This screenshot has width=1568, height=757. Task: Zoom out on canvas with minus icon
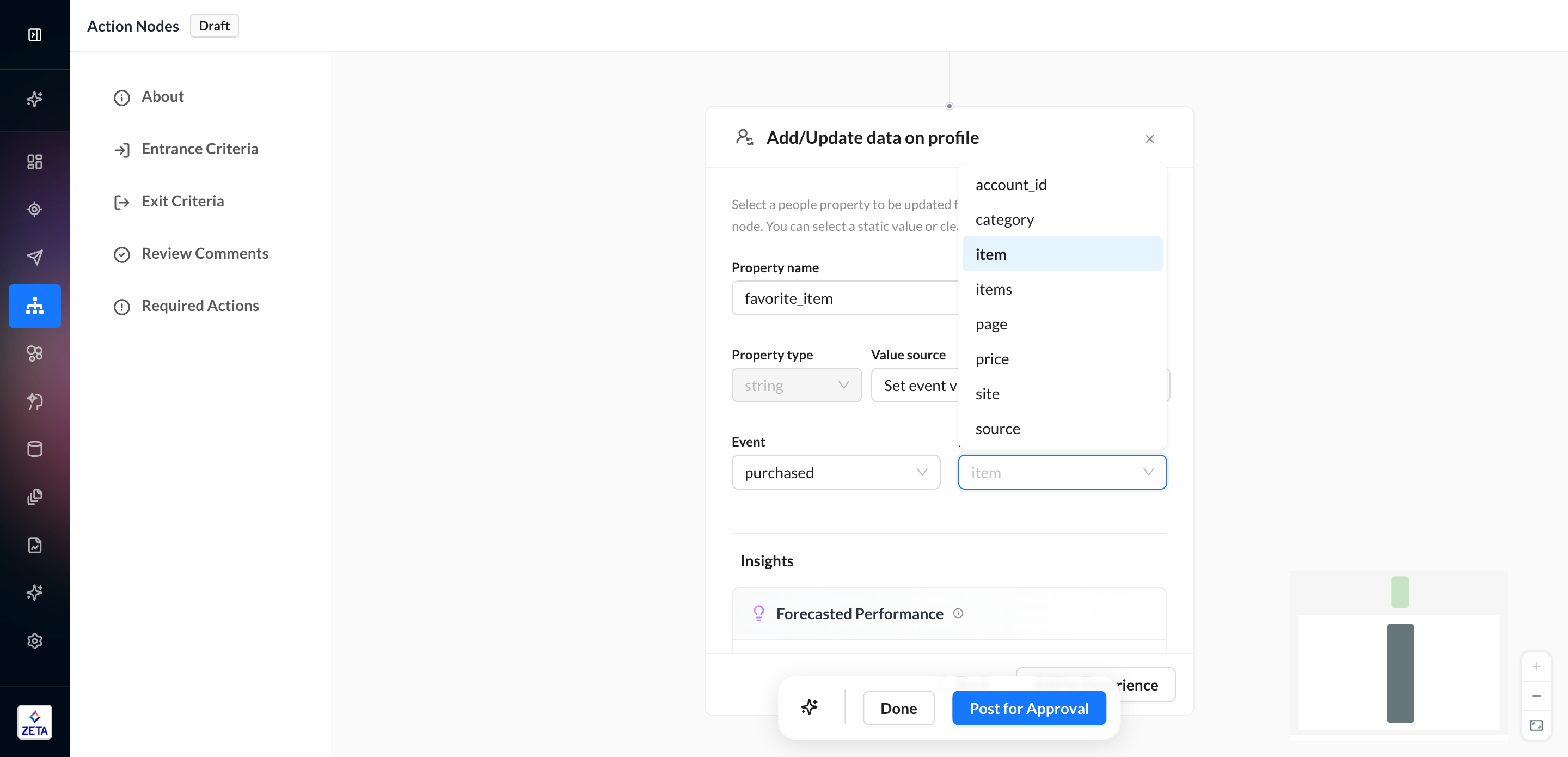tap(1536, 695)
